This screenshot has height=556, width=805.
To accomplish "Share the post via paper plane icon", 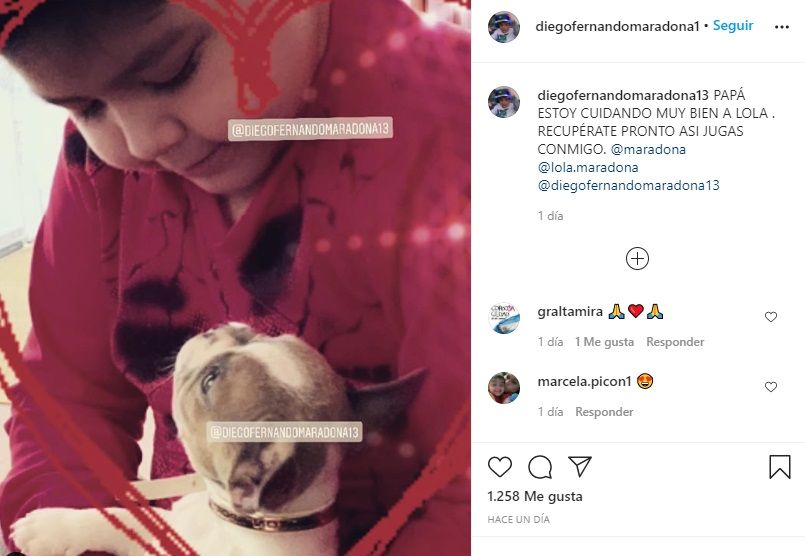I will click(x=580, y=467).
